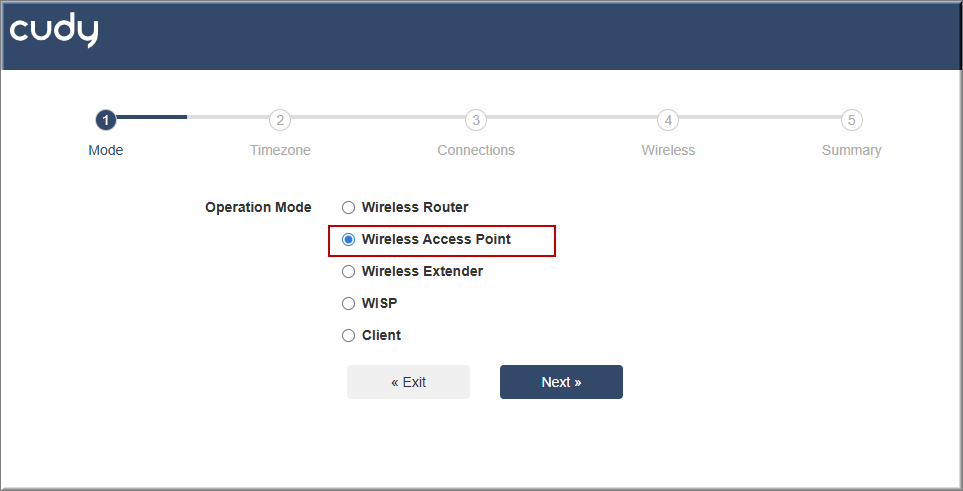Screen dimensions: 963x491
Task: Click the Cudy logo in header
Action: coord(54,31)
